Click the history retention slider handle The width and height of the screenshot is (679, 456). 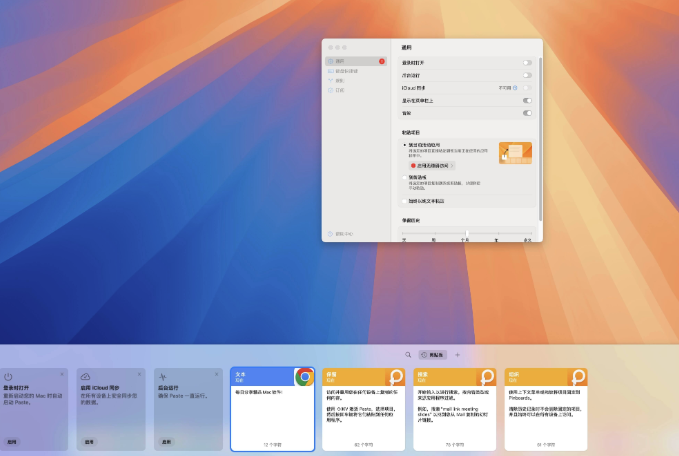(466, 232)
